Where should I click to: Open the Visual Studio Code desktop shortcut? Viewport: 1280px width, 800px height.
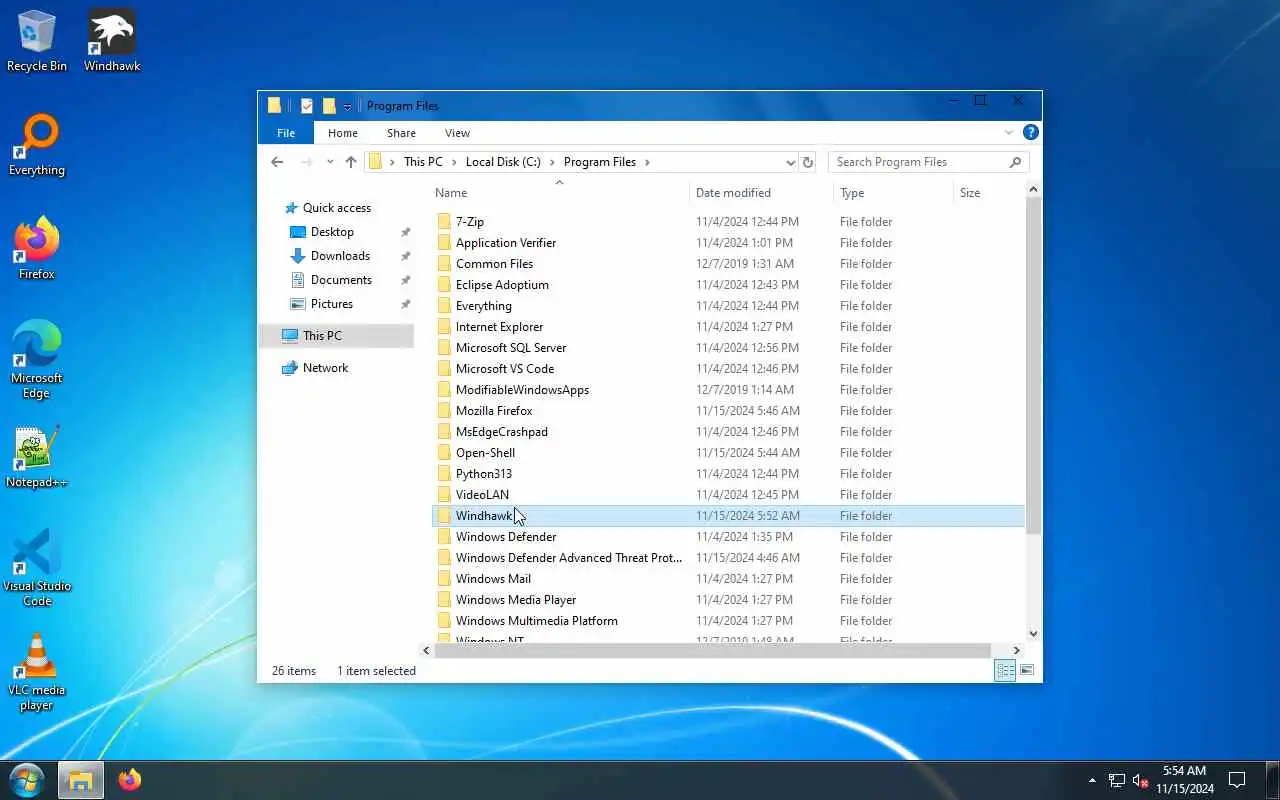(x=37, y=568)
